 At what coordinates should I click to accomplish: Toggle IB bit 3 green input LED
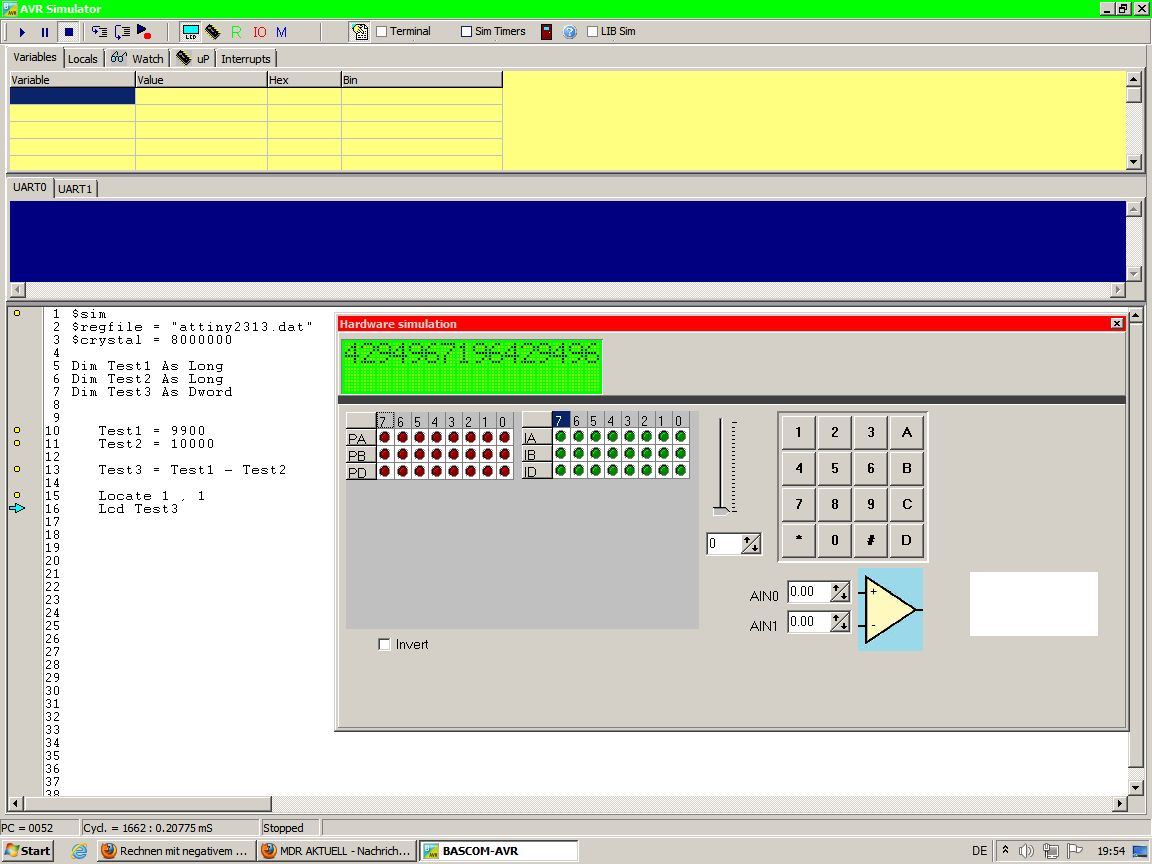[x=629, y=453]
